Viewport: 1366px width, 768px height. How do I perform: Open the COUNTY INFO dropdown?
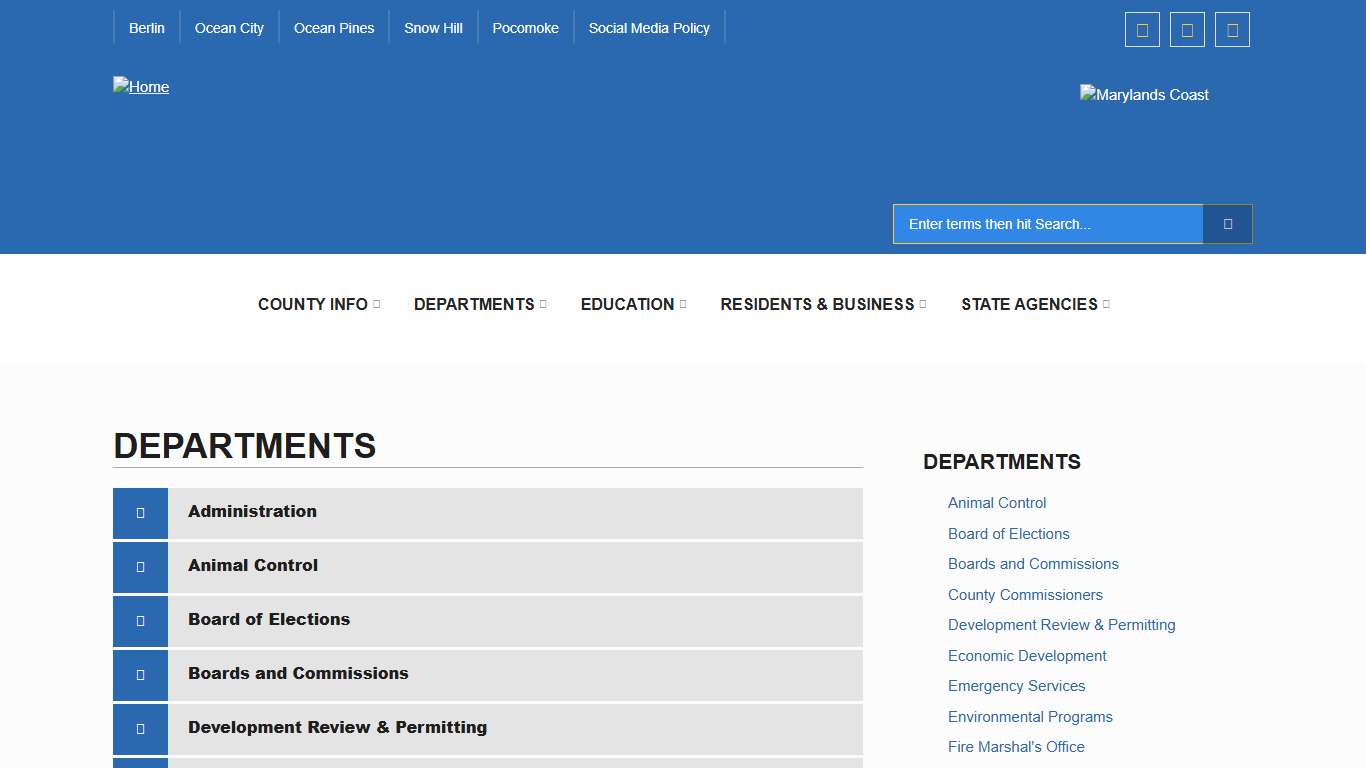[x=313, y=304]
